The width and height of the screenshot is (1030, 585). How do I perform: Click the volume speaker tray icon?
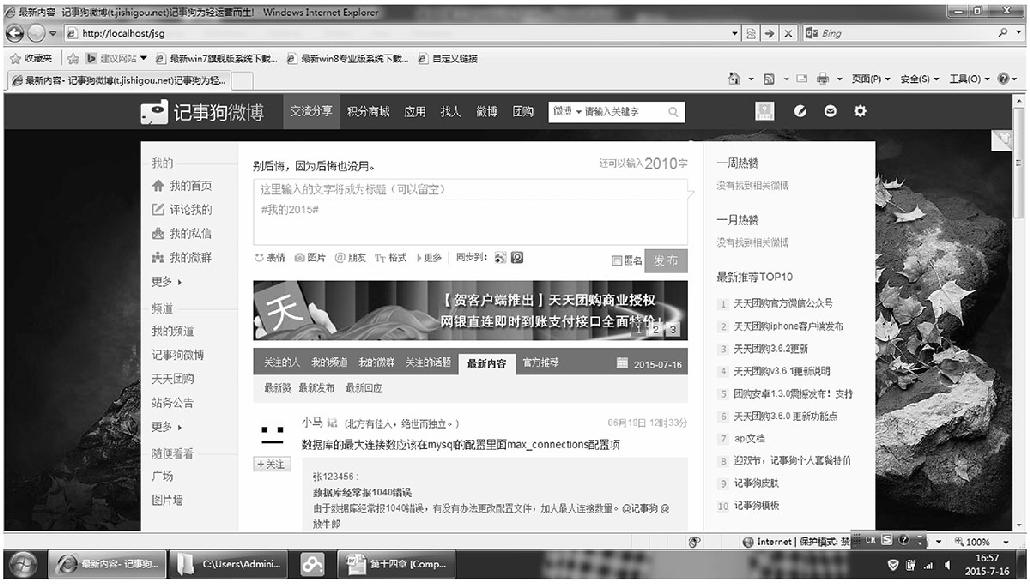[x=947, y=565]
